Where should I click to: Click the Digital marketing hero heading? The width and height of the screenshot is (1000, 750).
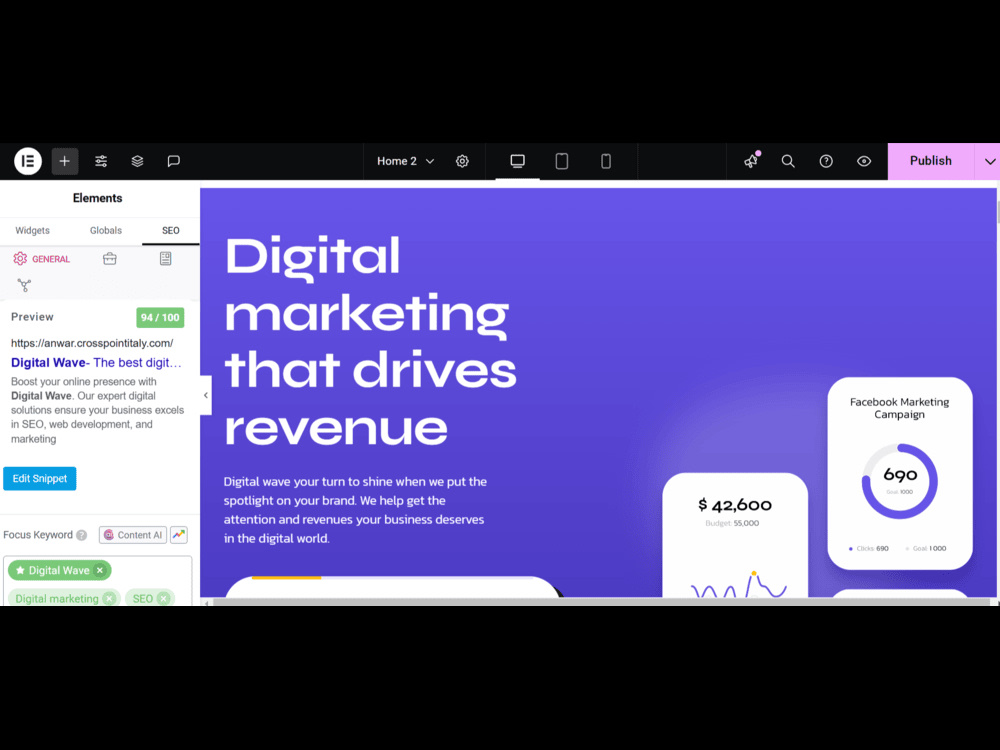[371, 341]
